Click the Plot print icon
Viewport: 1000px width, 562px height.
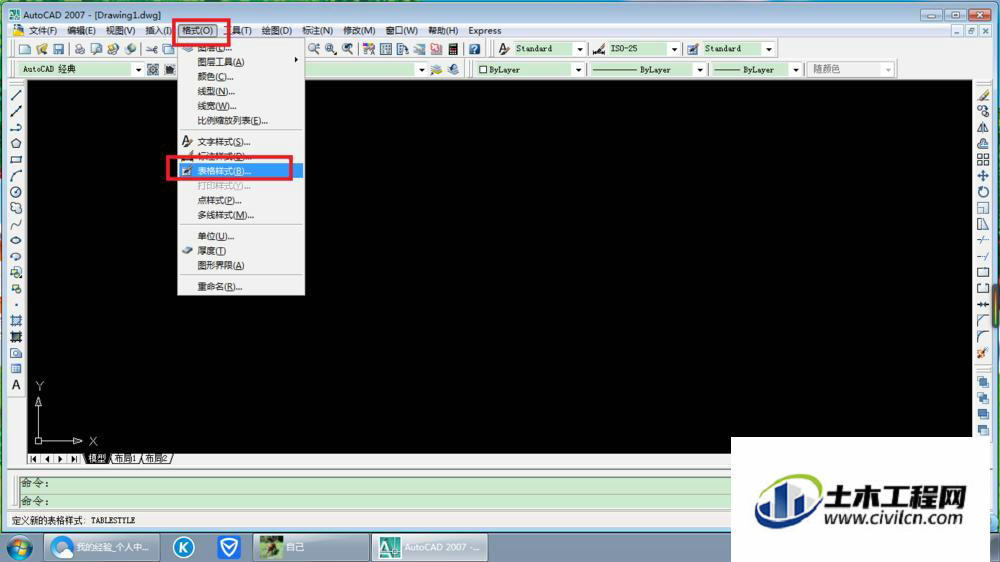(x=79, y=48)
